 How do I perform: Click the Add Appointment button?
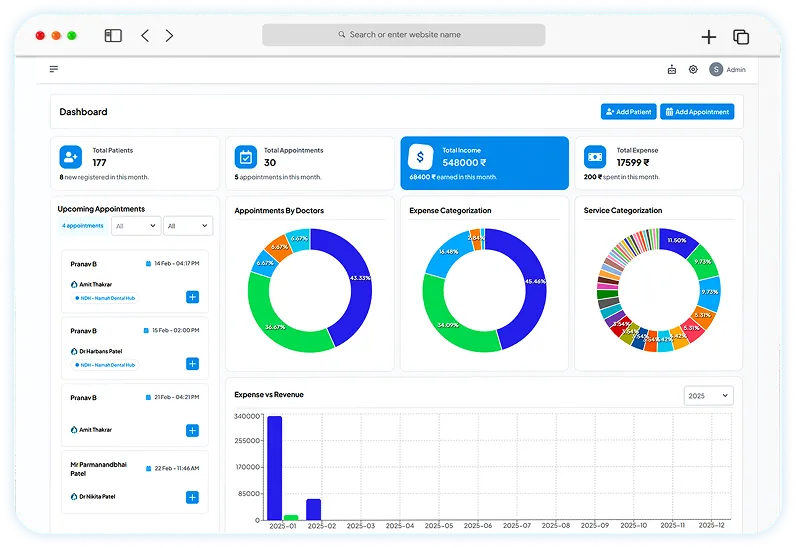697,112
